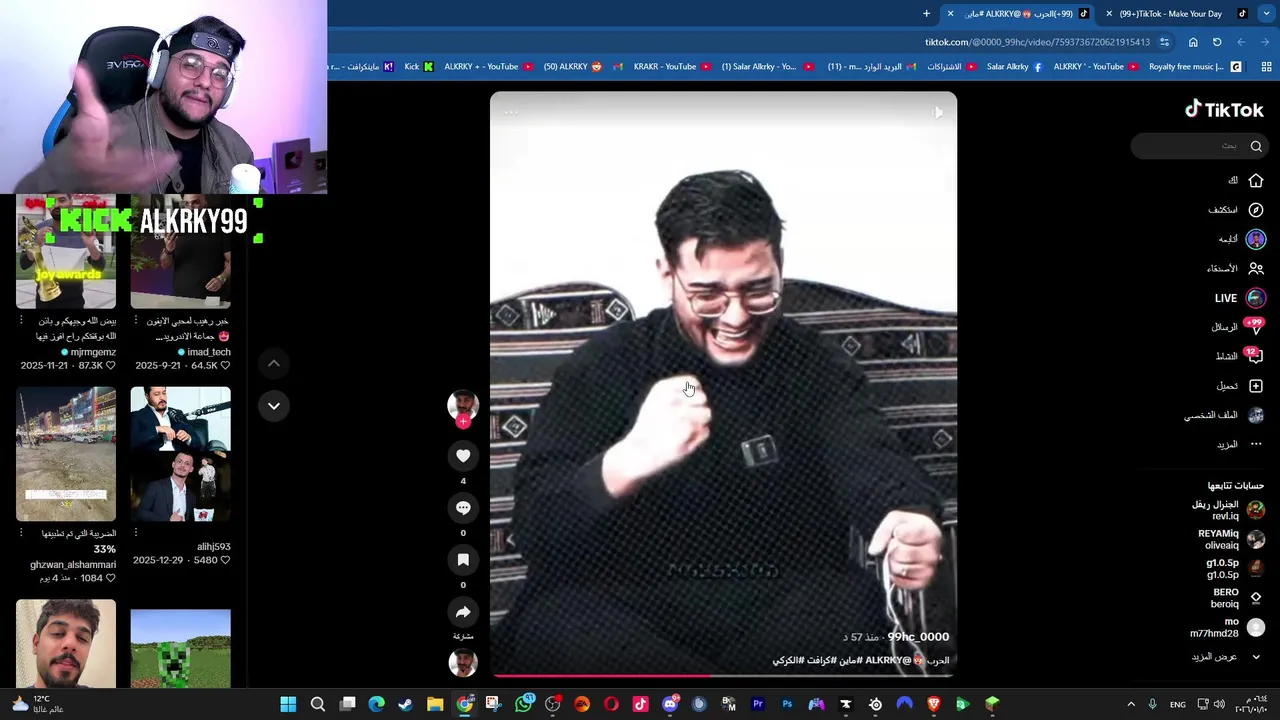Open followed account beroiq
The width and height of the screenshot is (1280, 720).
[x=1237, y=598]
